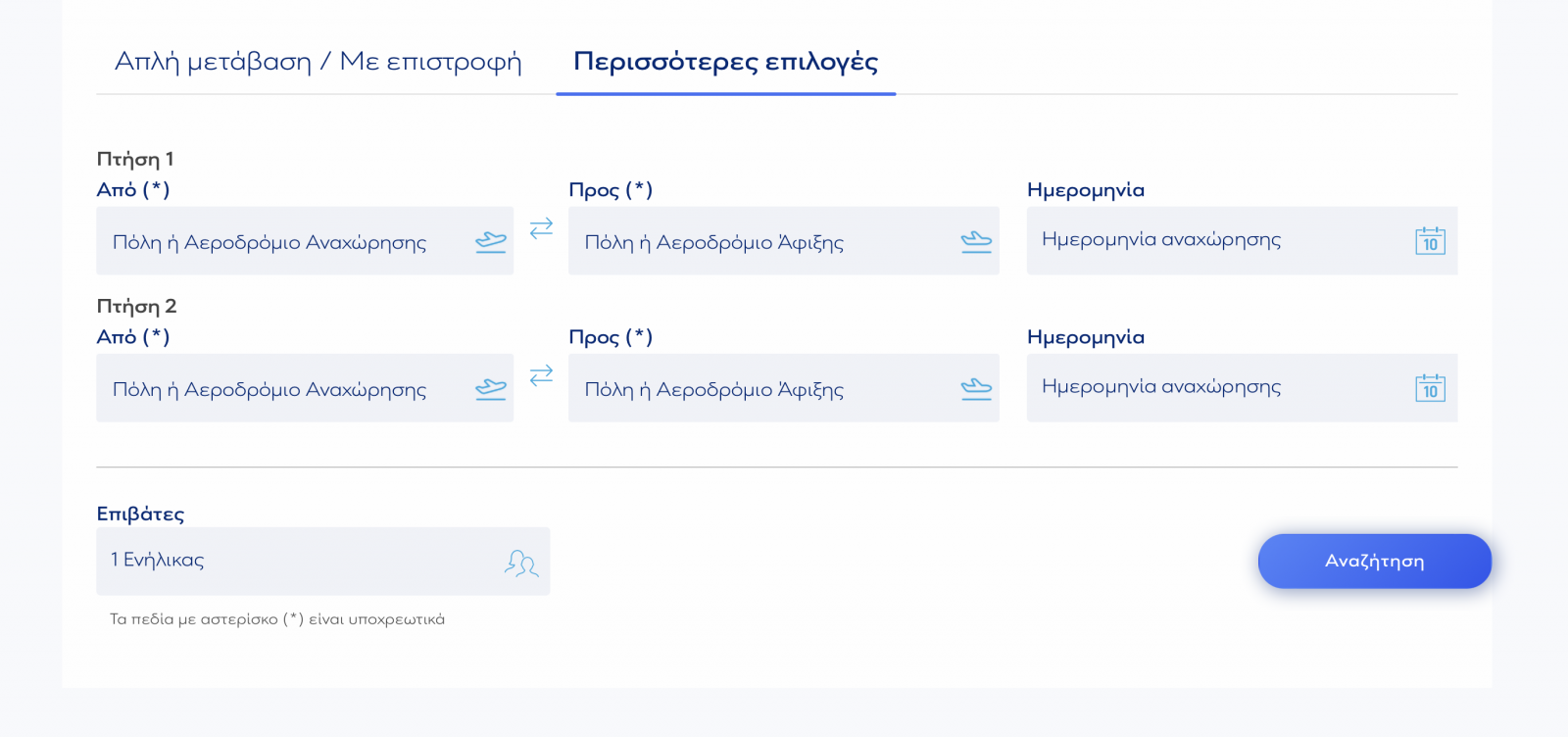Click the passengers icon in Επιβάτες field
Image resolution: width=1568 pixels, height=737 pixels.
521,563
